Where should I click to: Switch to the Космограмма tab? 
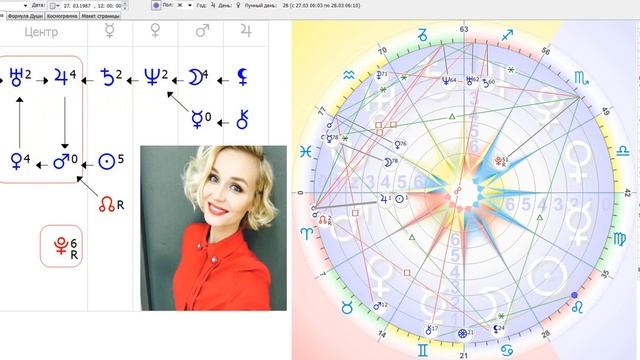(x=62, y=16)
